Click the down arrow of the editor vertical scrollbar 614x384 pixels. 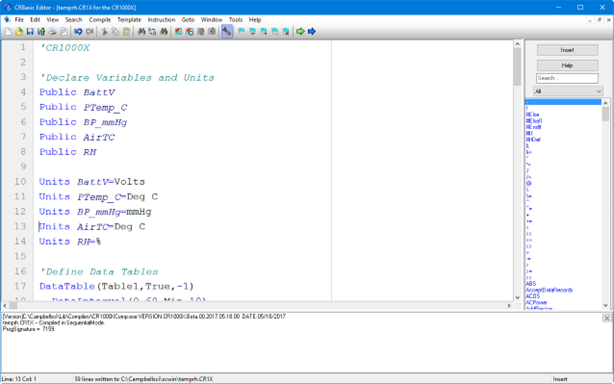[x=517, y=297]
